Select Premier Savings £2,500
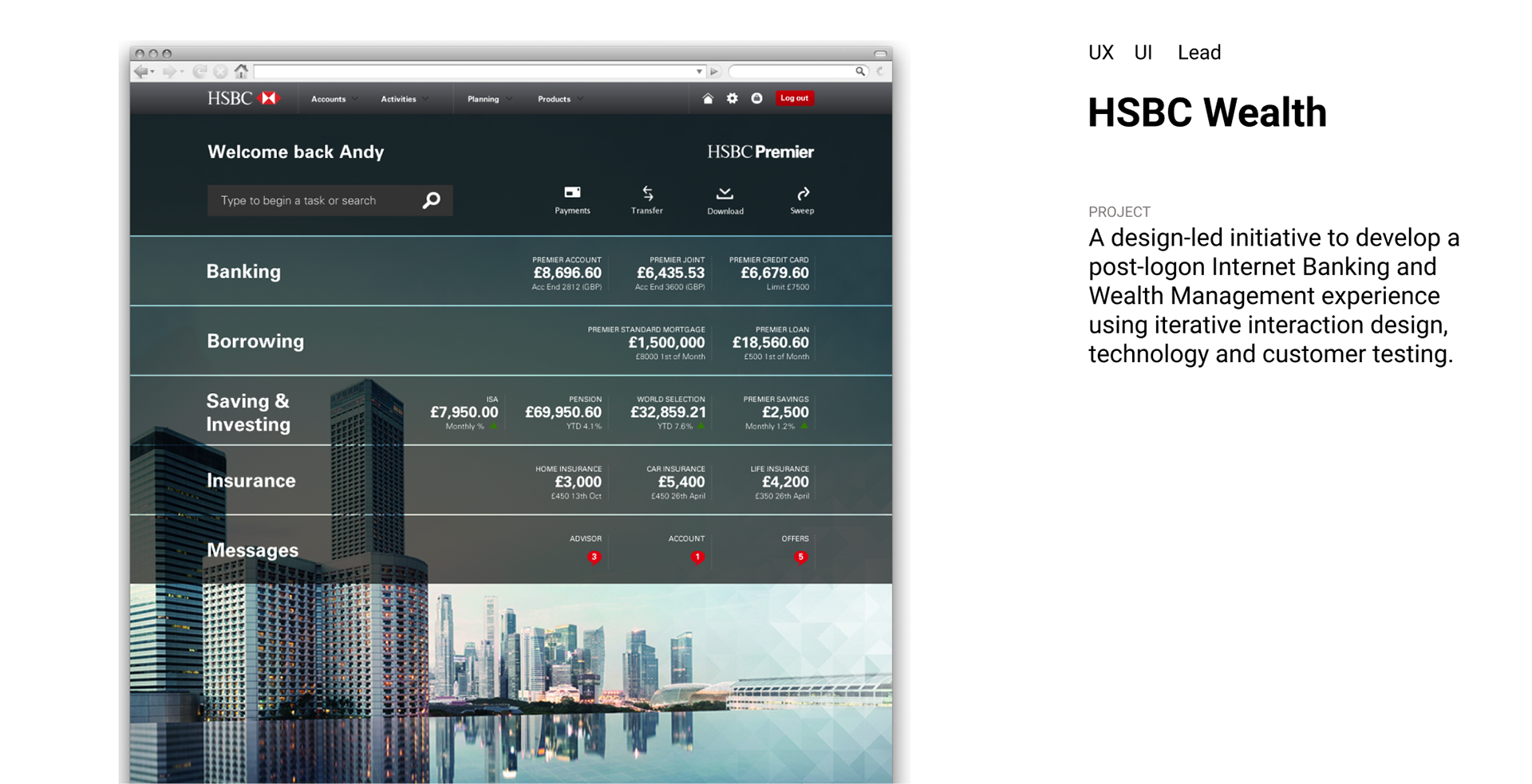Screen dimensions: 1532x784 776,412
